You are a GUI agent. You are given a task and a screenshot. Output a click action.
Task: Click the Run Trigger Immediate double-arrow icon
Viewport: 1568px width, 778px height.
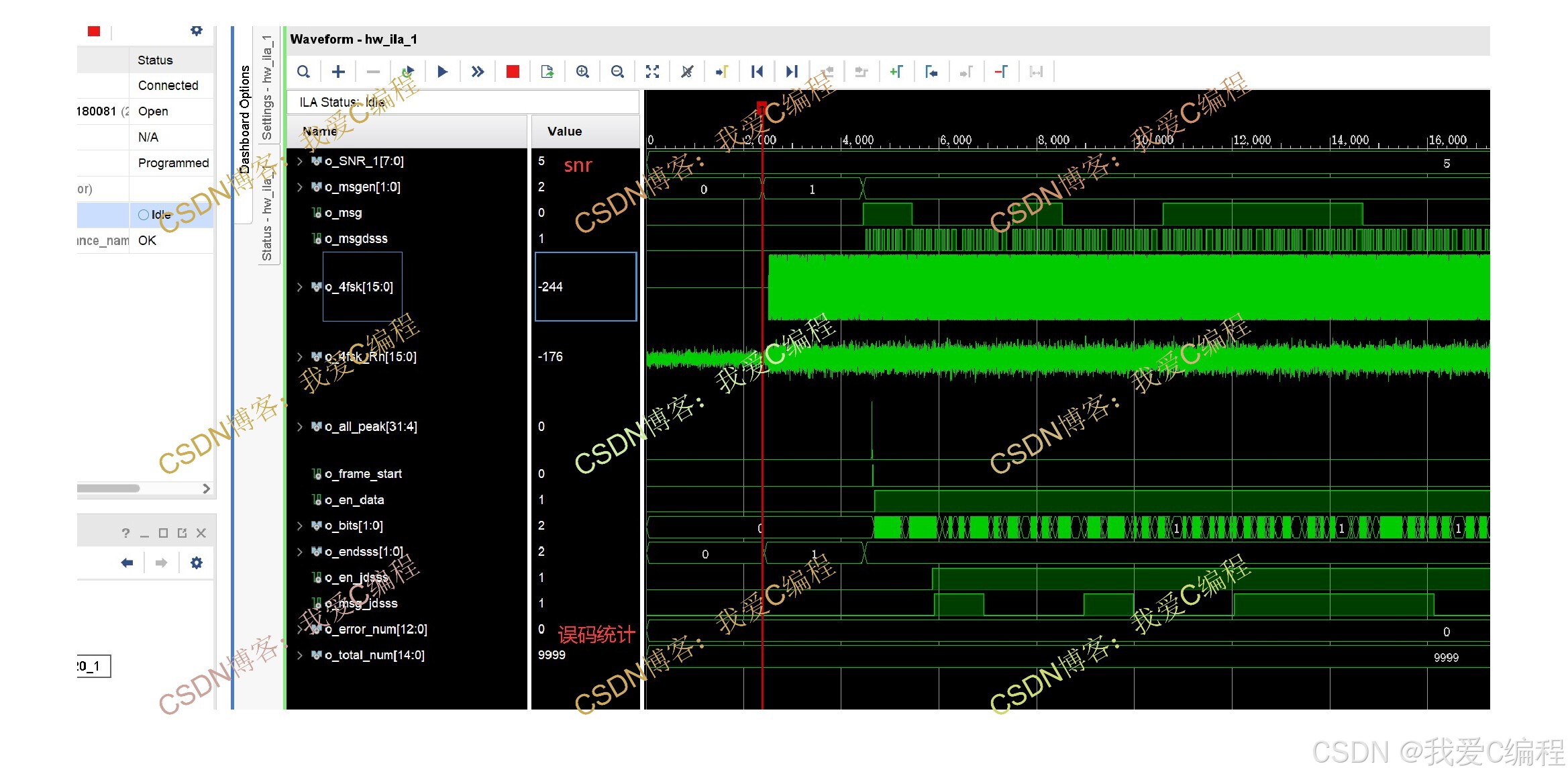pyautogui.click(x=477, y=72)
